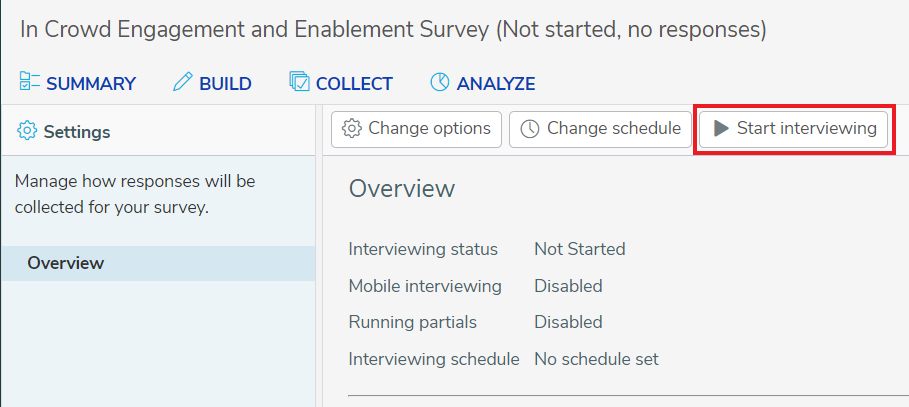Click the play triangle on Start interviewing
Viewport: 909px width, 407px height.
click(721, 128)
